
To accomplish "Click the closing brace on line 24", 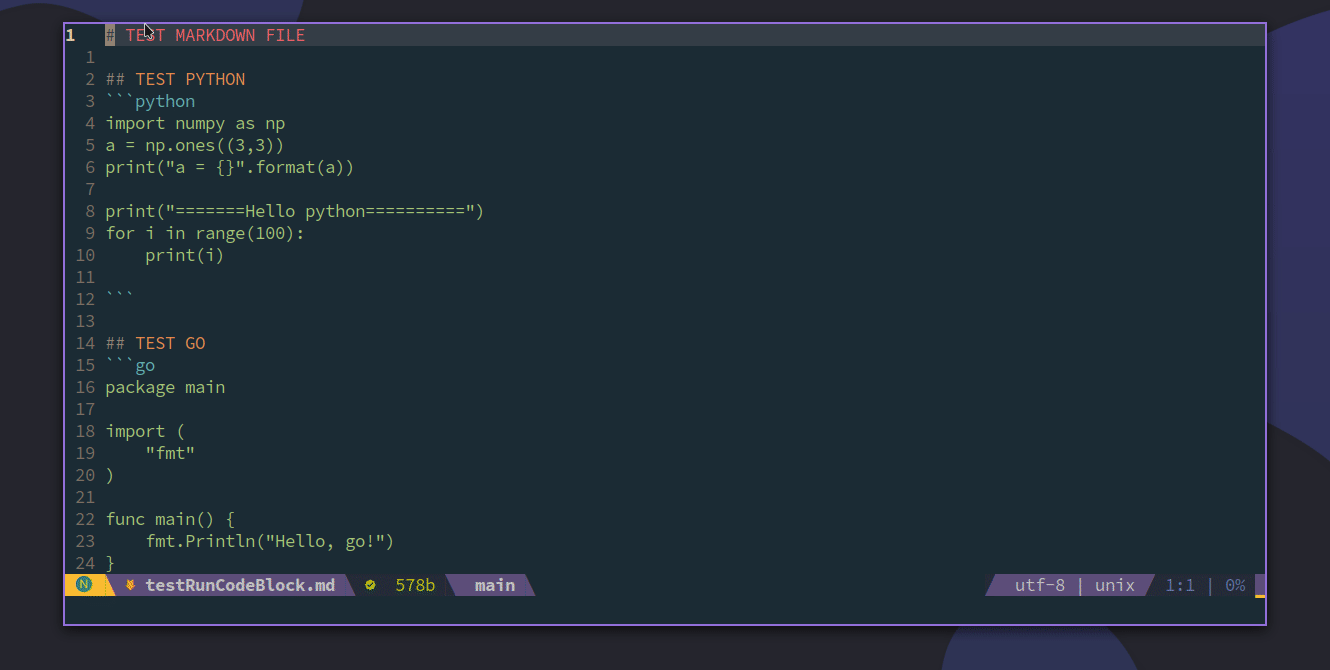I will tap(110, 563).
